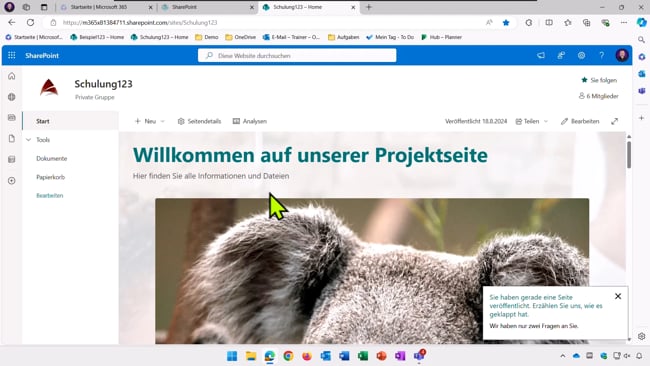Screen dimensions: 650x366
Task: Open the account profile picture
Action: [x=622, y=55]
